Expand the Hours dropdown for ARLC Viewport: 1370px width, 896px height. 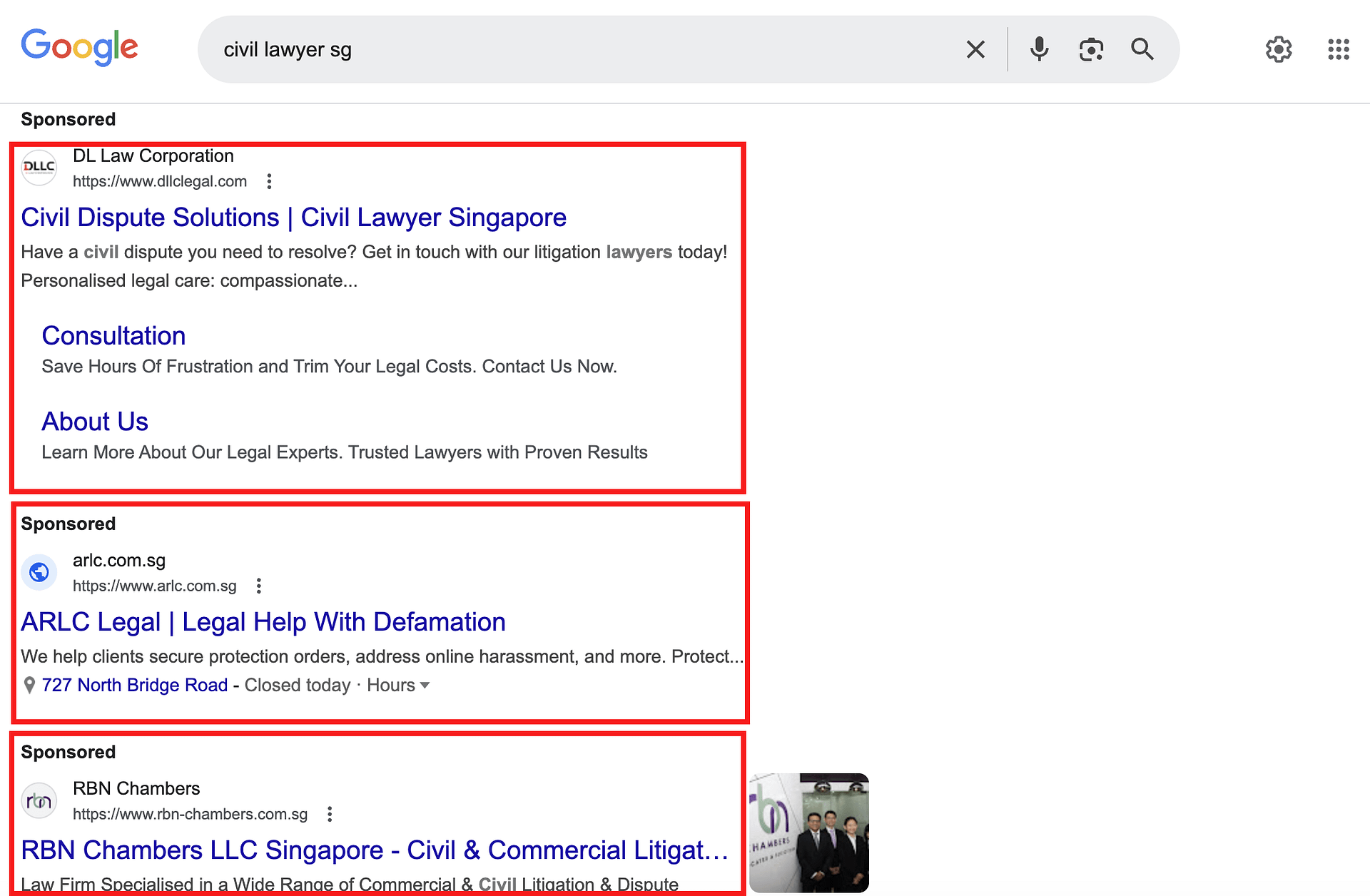[x=398, y=685]
